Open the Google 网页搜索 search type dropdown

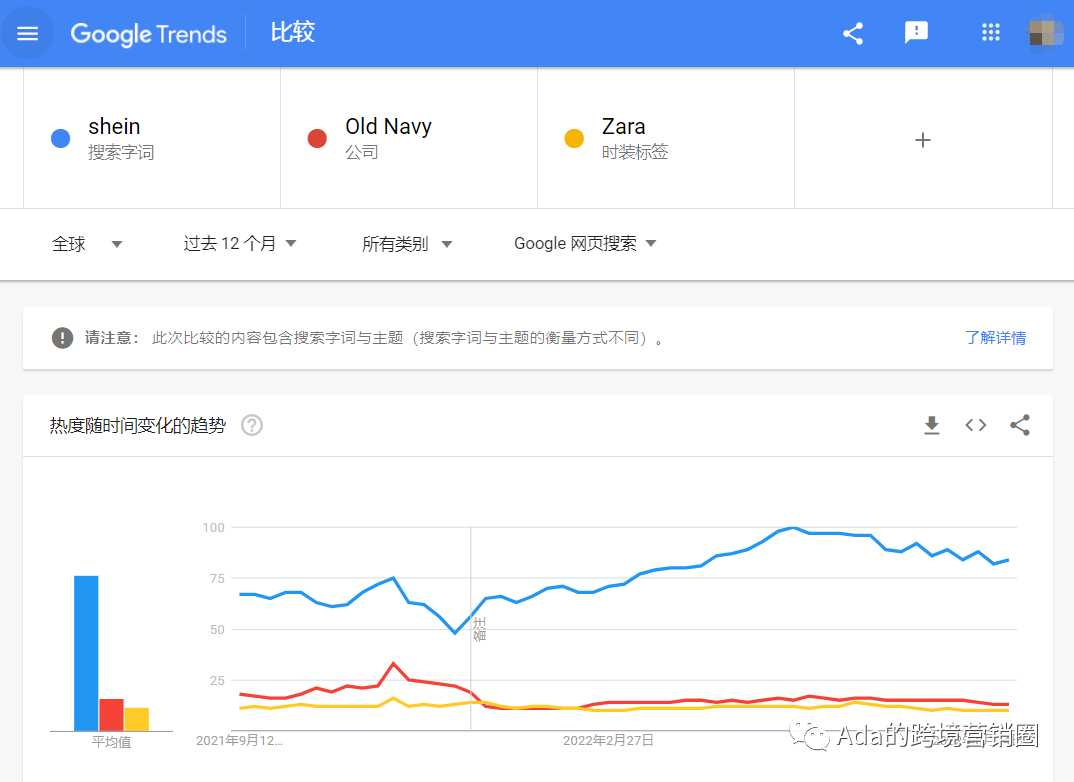coord(585,244)
